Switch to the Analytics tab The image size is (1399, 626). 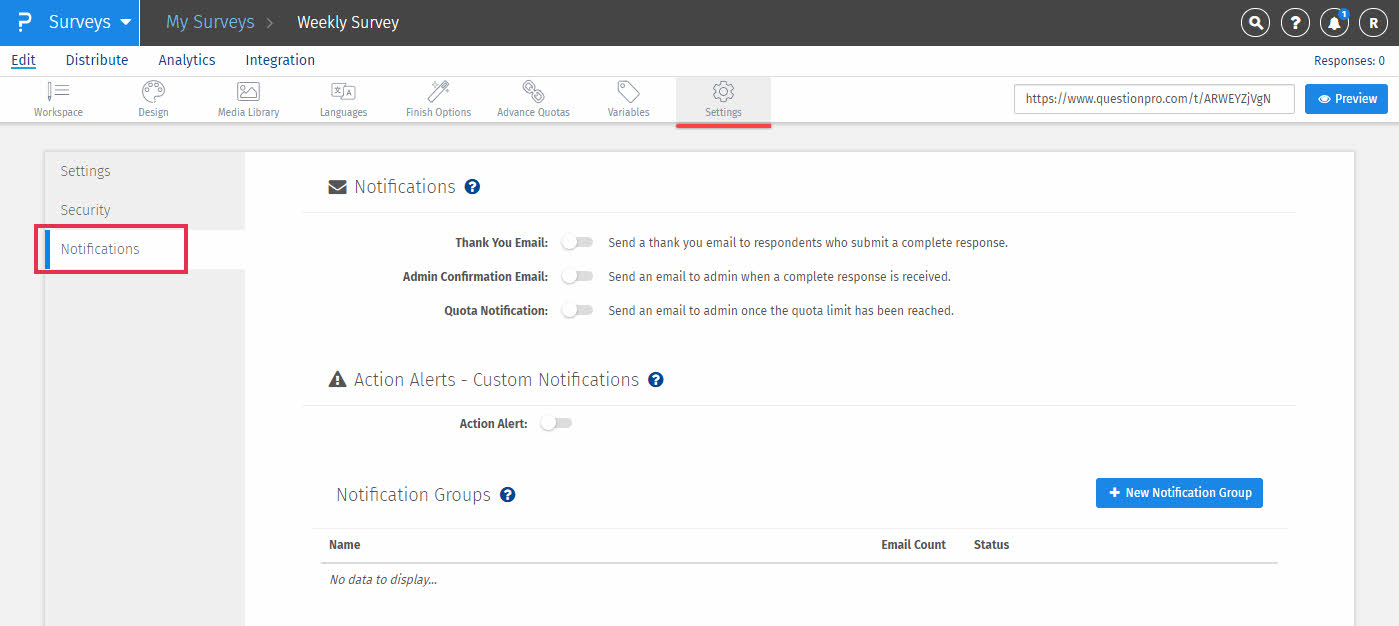(187, 60)
